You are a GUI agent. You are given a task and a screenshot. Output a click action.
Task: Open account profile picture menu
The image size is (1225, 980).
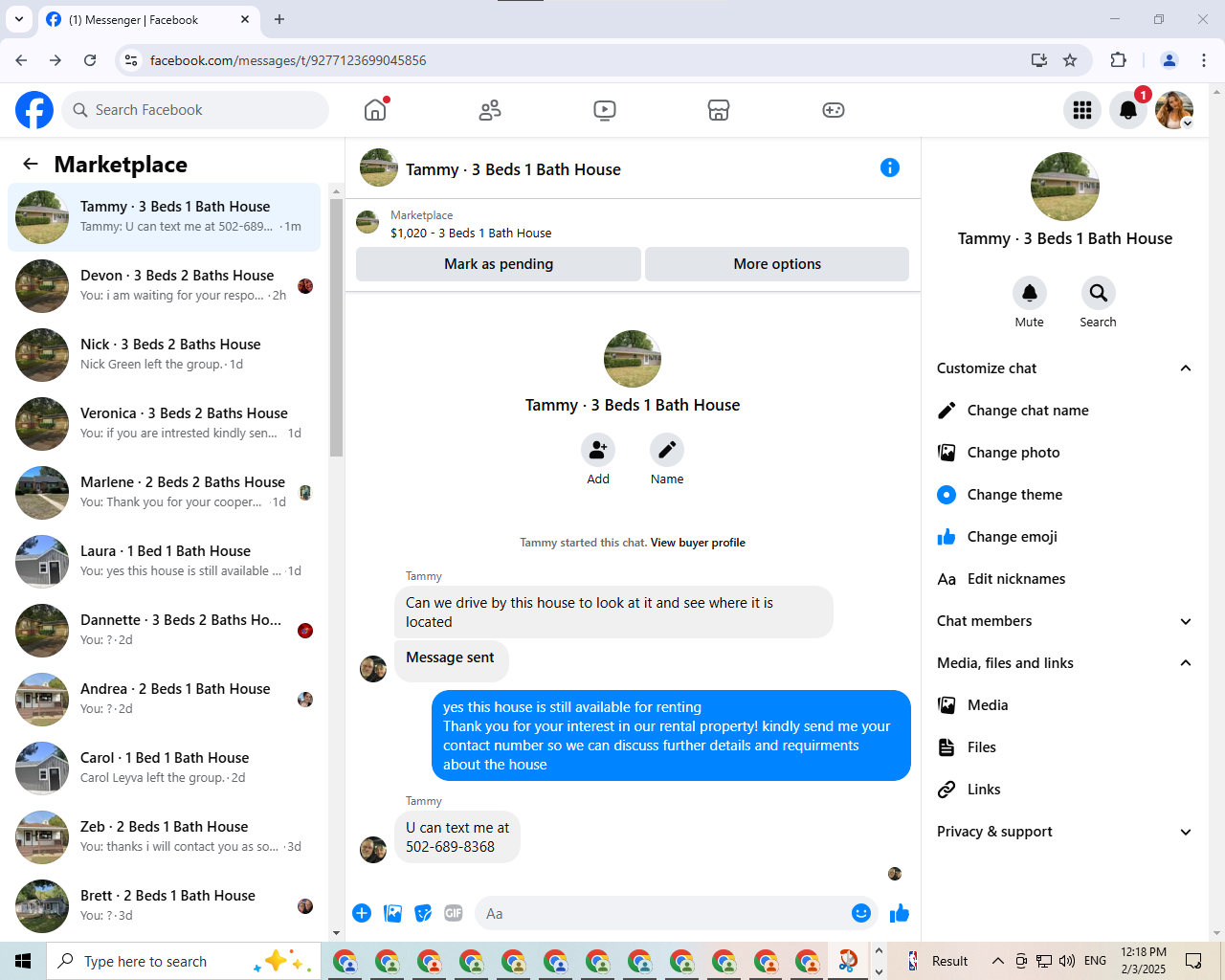pyautogui.click(x=1174, y=110)
